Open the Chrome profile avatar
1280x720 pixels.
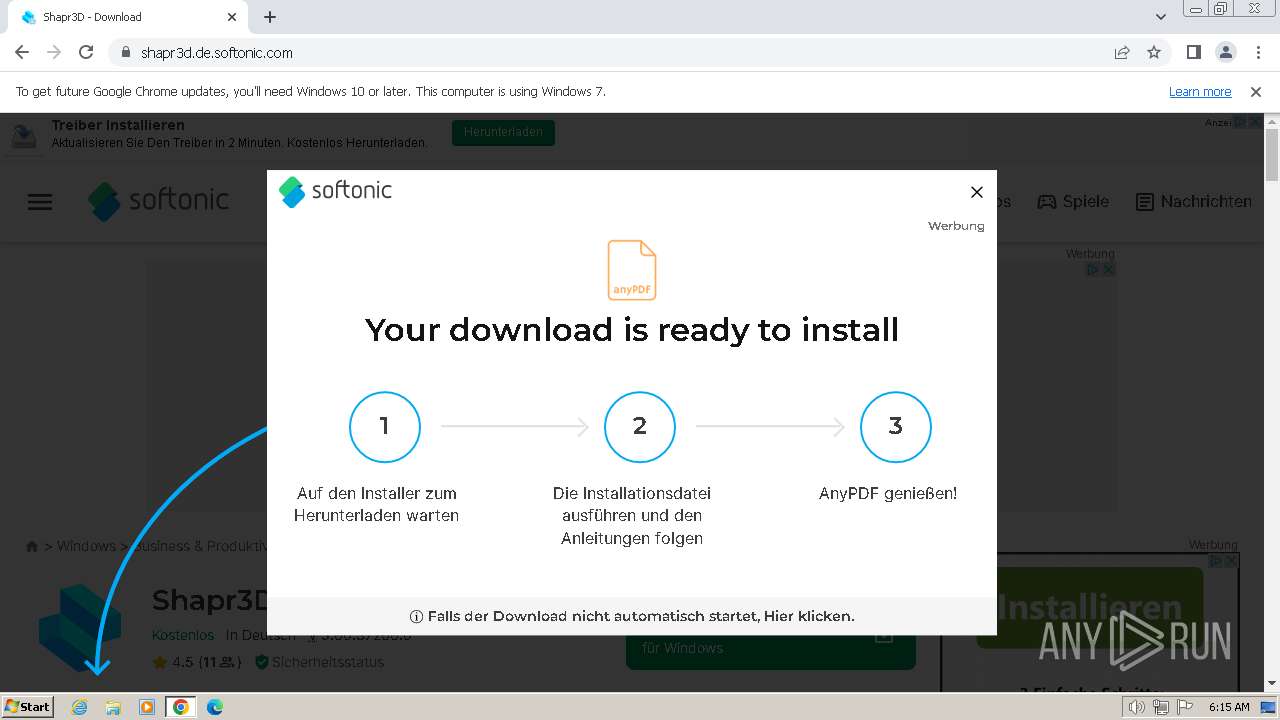click(1225, 52)
